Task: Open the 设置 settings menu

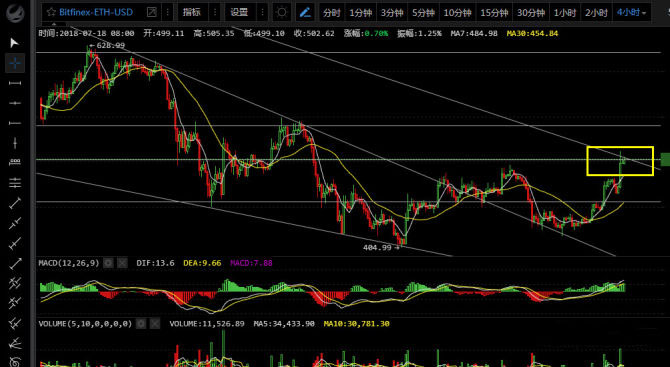Action: click(x=239, y=12)
